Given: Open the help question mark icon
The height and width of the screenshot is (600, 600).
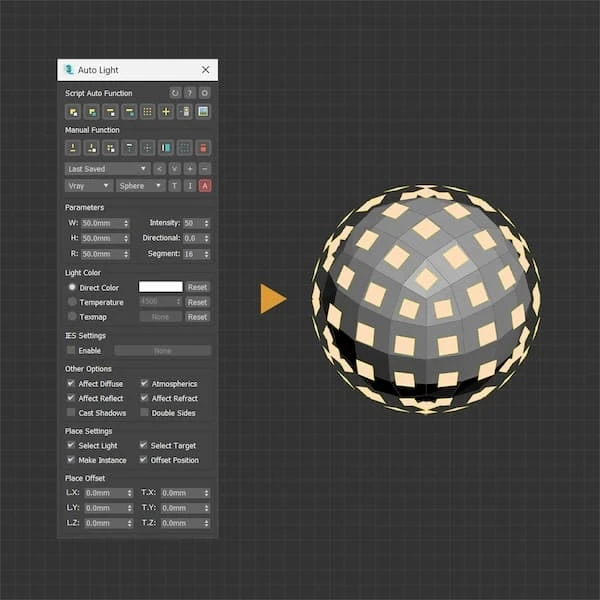Looking at the screenshot, I should (190, 93).
